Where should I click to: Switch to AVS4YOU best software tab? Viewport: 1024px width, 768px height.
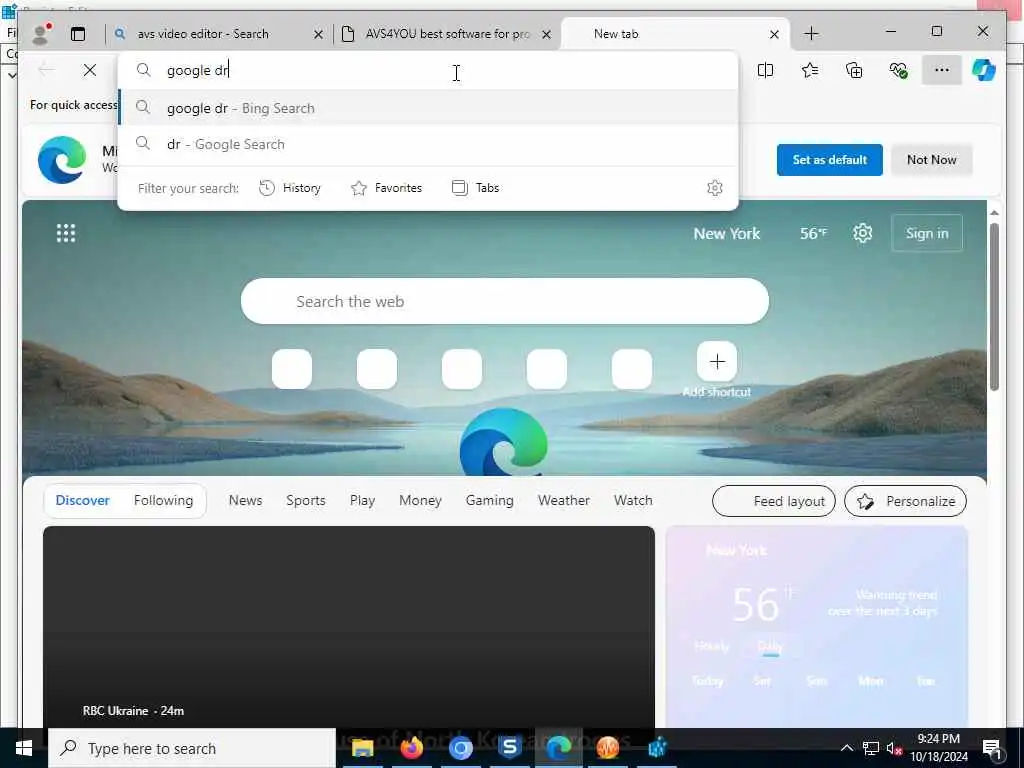click(x=447, y=34)
